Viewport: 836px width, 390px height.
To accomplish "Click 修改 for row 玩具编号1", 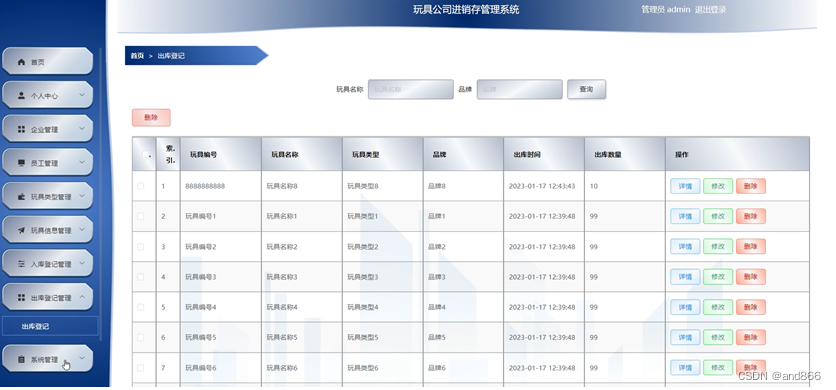I will pos(718,216).
